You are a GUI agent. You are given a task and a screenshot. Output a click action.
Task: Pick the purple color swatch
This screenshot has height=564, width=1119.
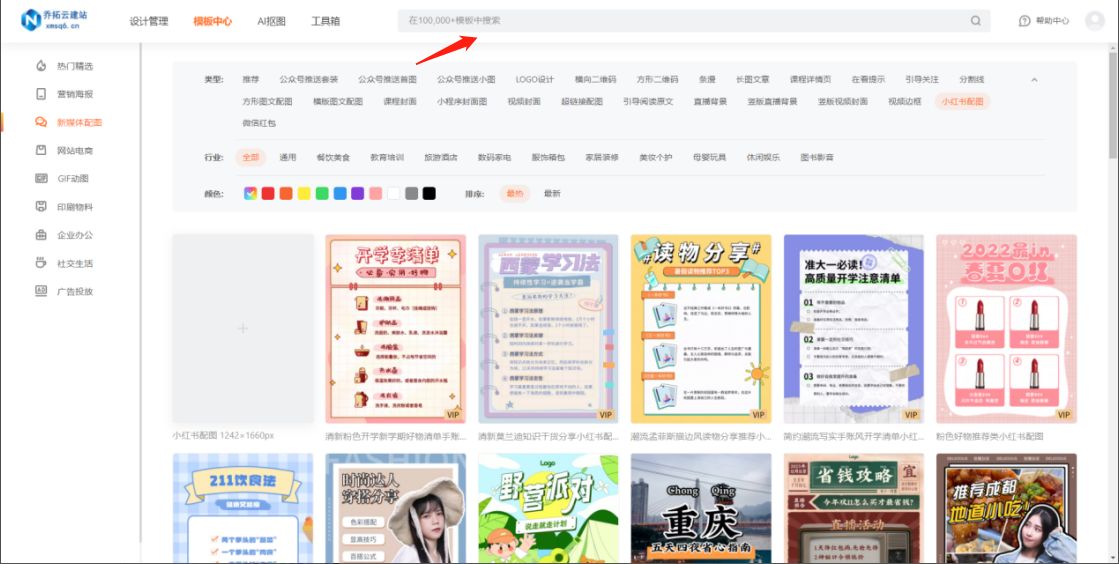coord(358,193)
